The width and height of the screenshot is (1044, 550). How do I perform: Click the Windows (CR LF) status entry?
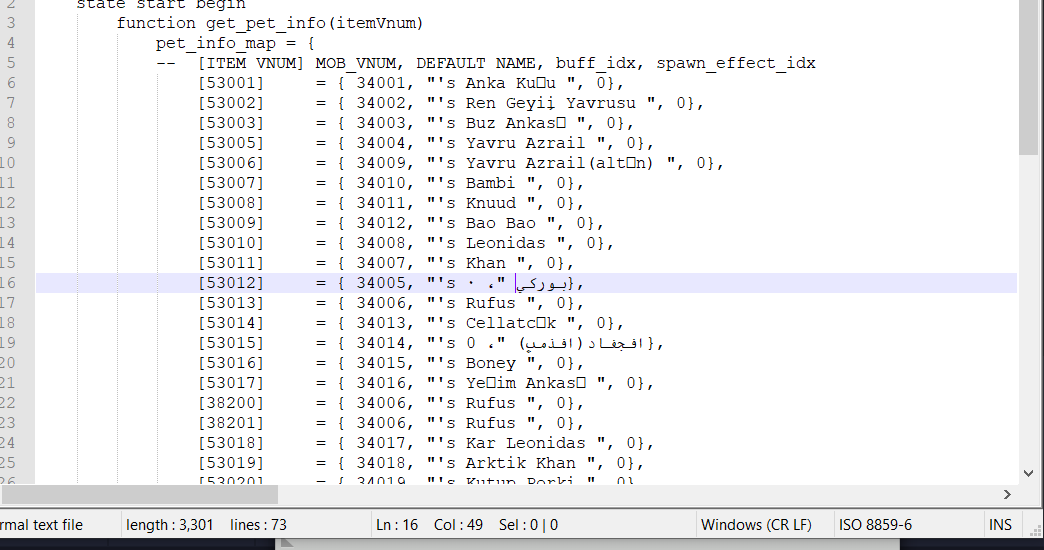[756, 525]
